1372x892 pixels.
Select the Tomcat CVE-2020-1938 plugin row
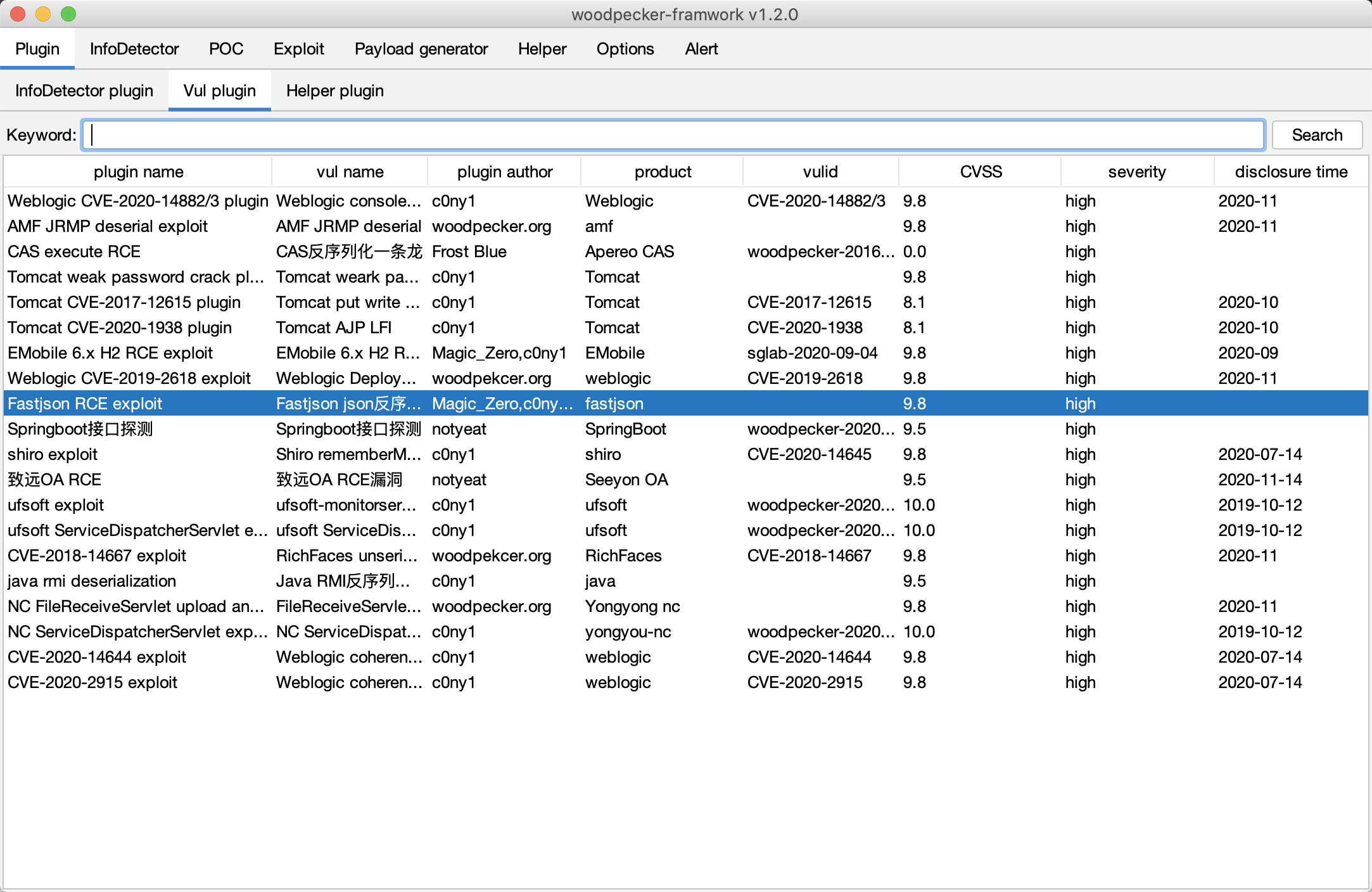tap(120, 328)
